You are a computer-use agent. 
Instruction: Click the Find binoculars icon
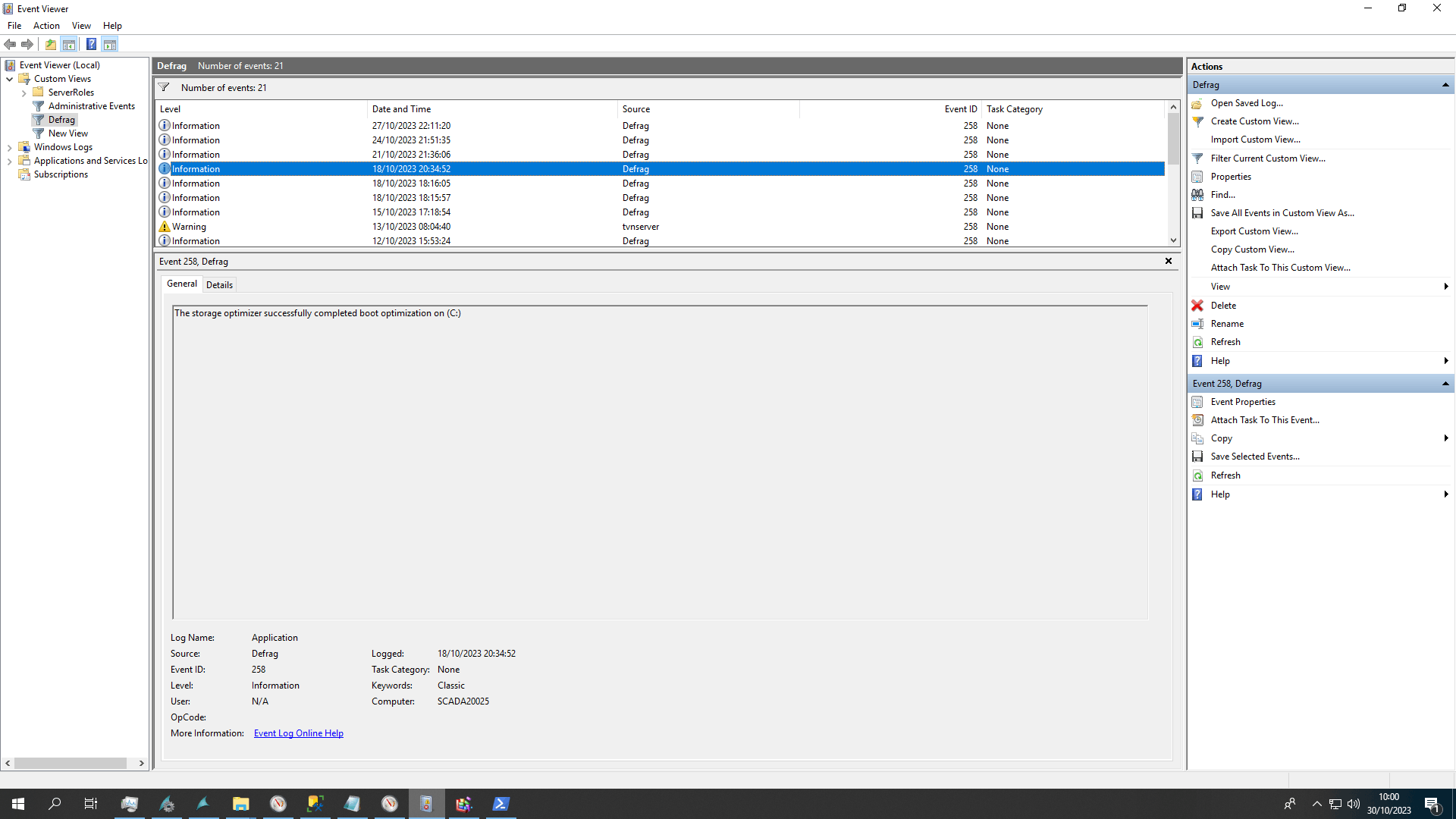(x=1197, y=195)
